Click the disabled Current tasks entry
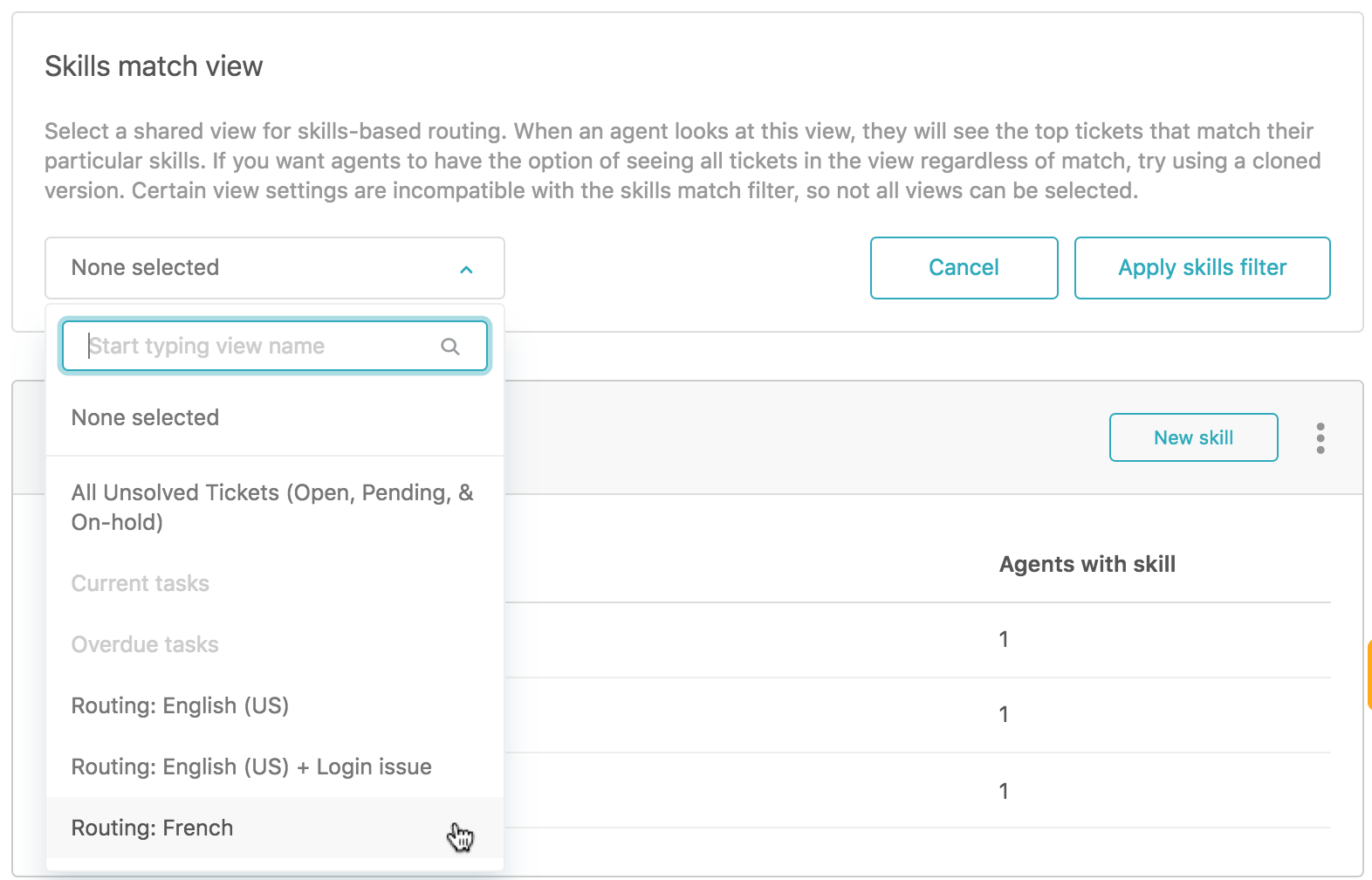 [x=140, y=583]
